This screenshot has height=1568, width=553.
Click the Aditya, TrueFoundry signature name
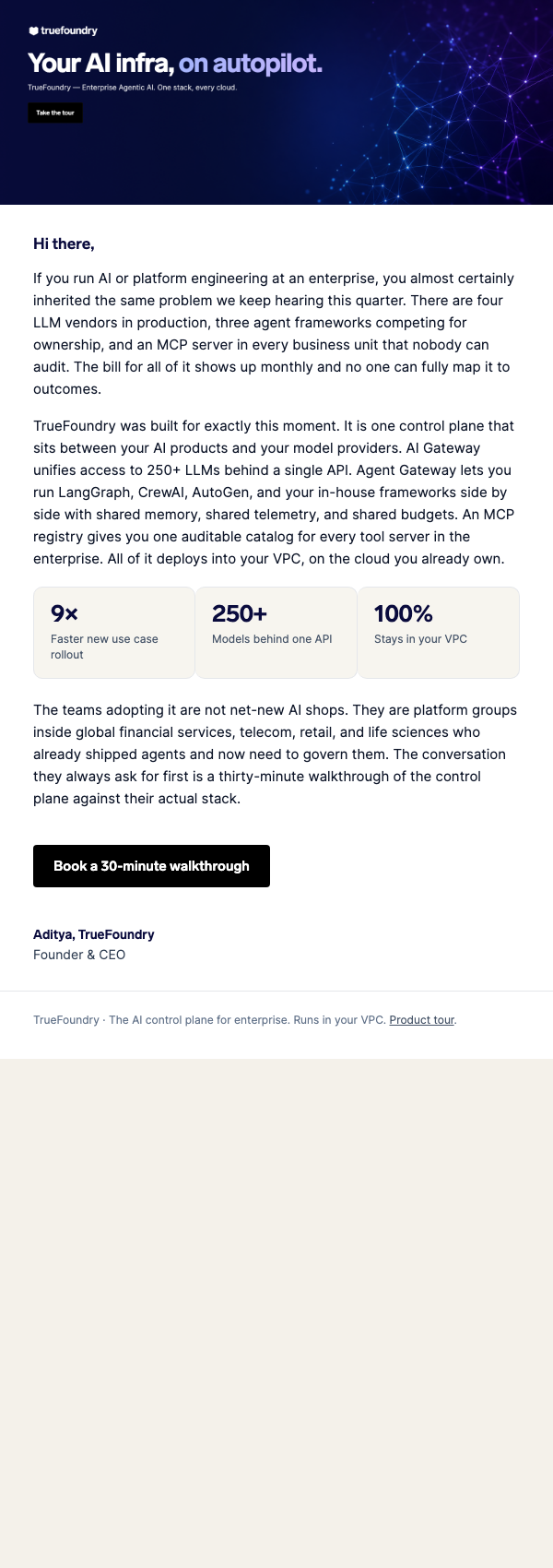pos(94,934)
